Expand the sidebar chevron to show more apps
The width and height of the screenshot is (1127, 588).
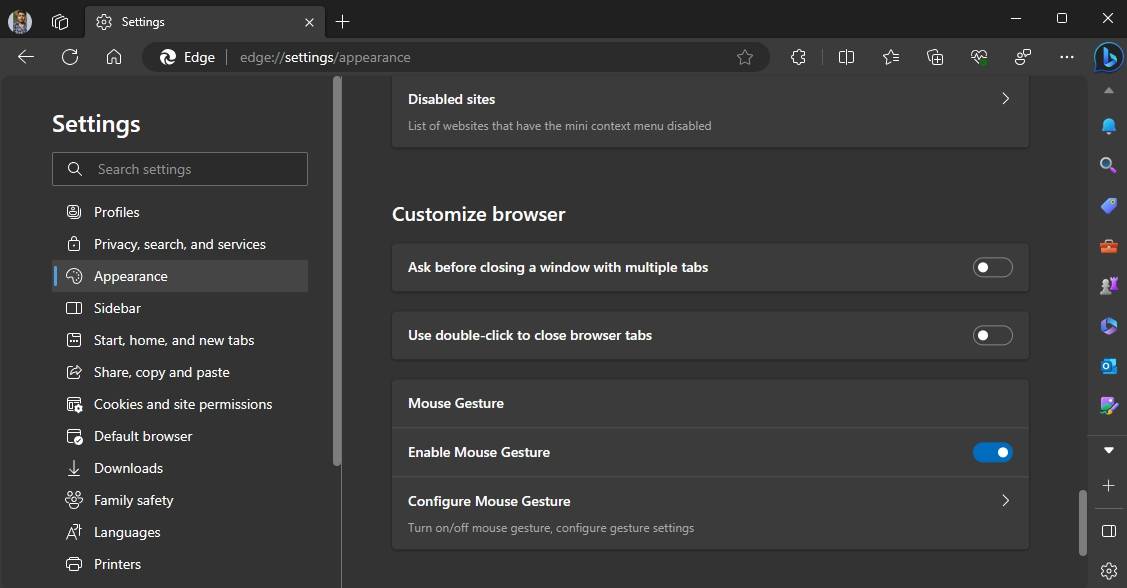tap(1108, 450)
